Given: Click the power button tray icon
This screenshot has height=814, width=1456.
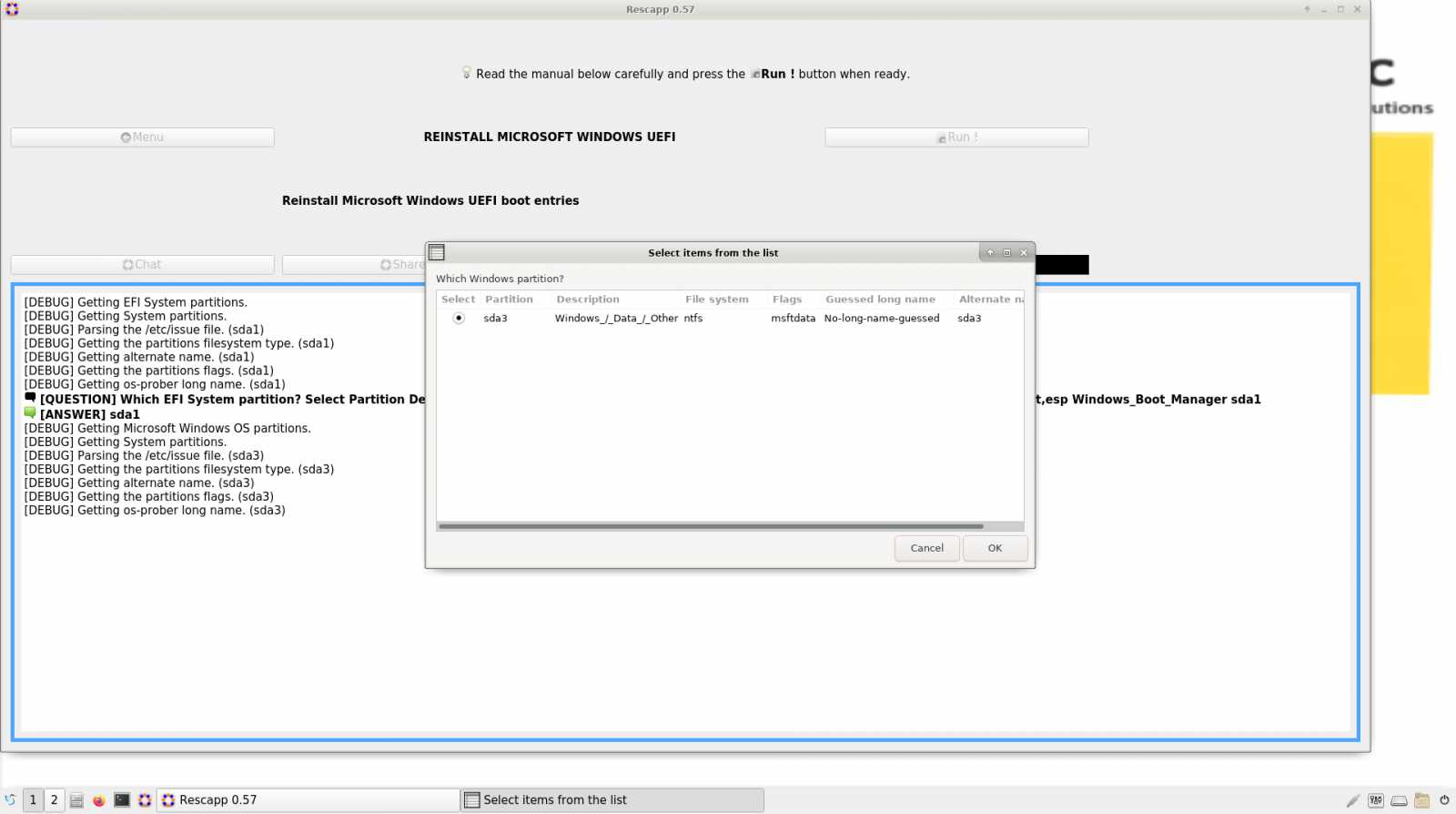Looking at the screenshot, I should click(x=1444, y=800).
